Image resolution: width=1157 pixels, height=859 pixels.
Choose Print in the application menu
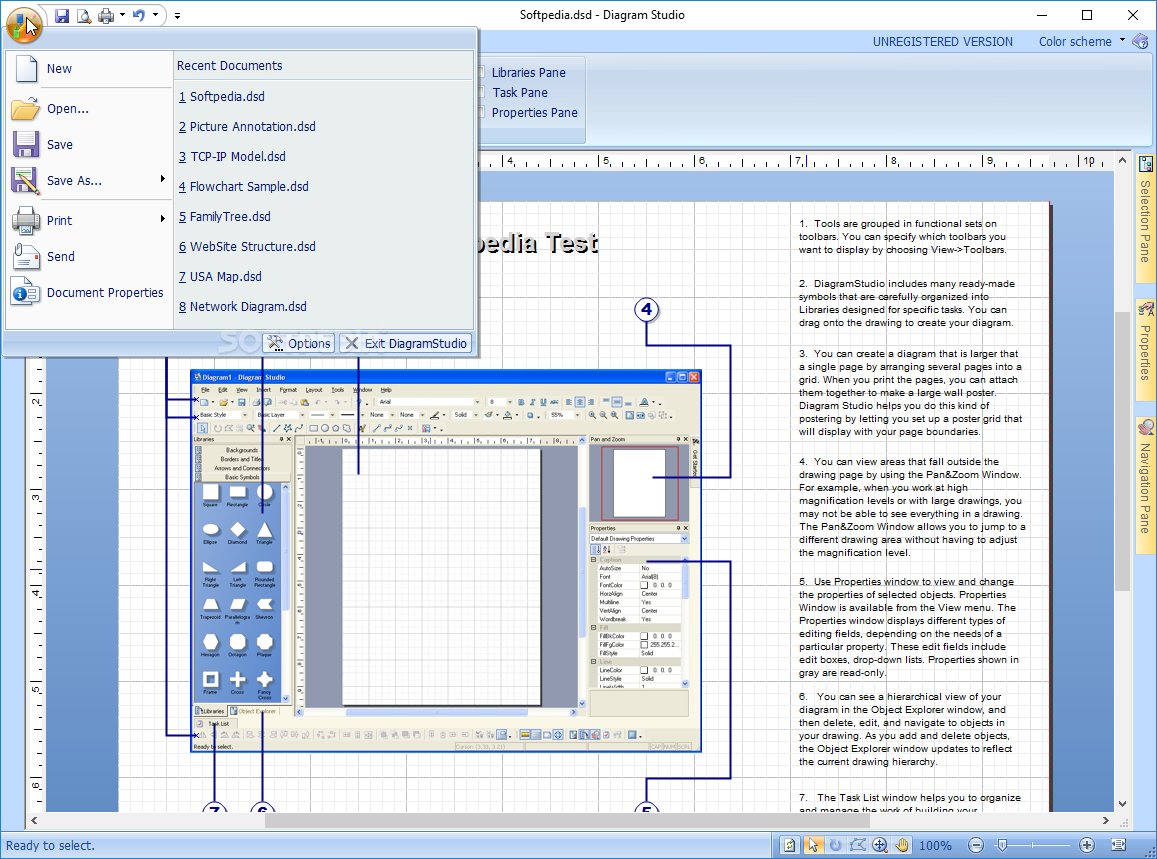pyautogui.click(x=89, y=221)
